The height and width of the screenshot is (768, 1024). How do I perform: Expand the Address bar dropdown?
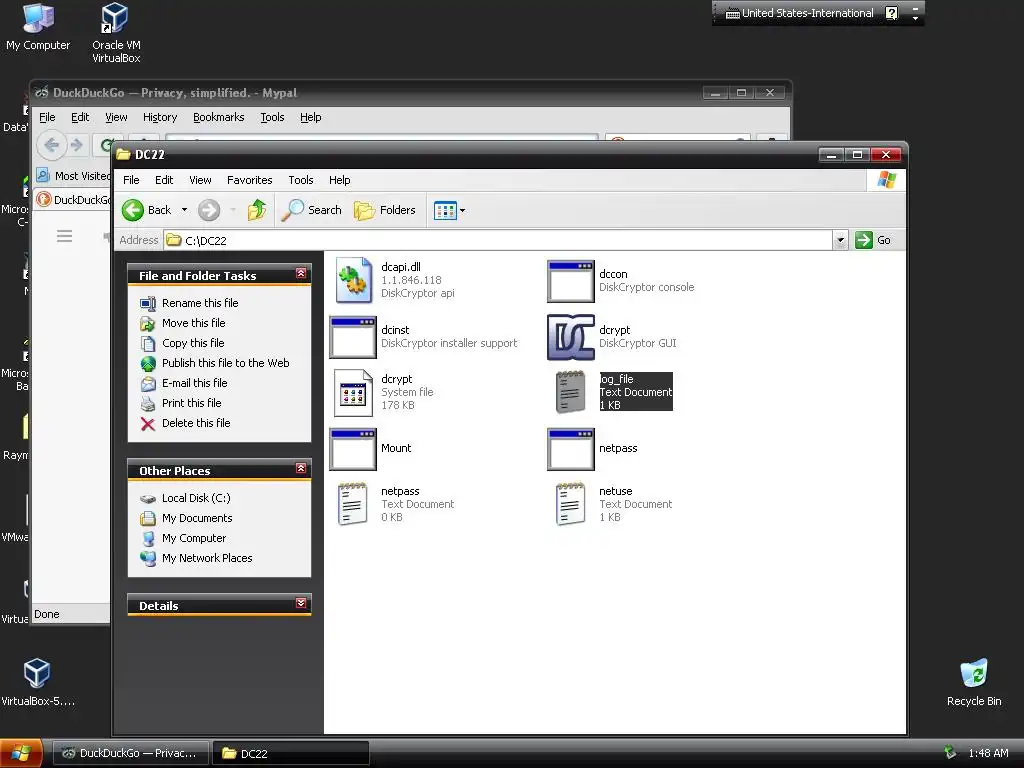click(840, 240)
